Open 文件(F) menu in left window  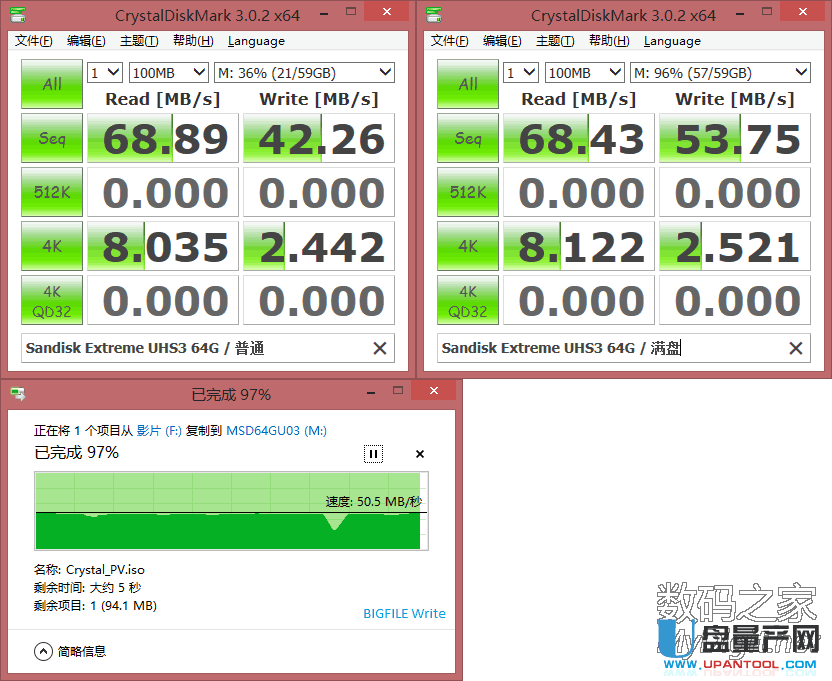pyautogui.click(x=34, y=41)
